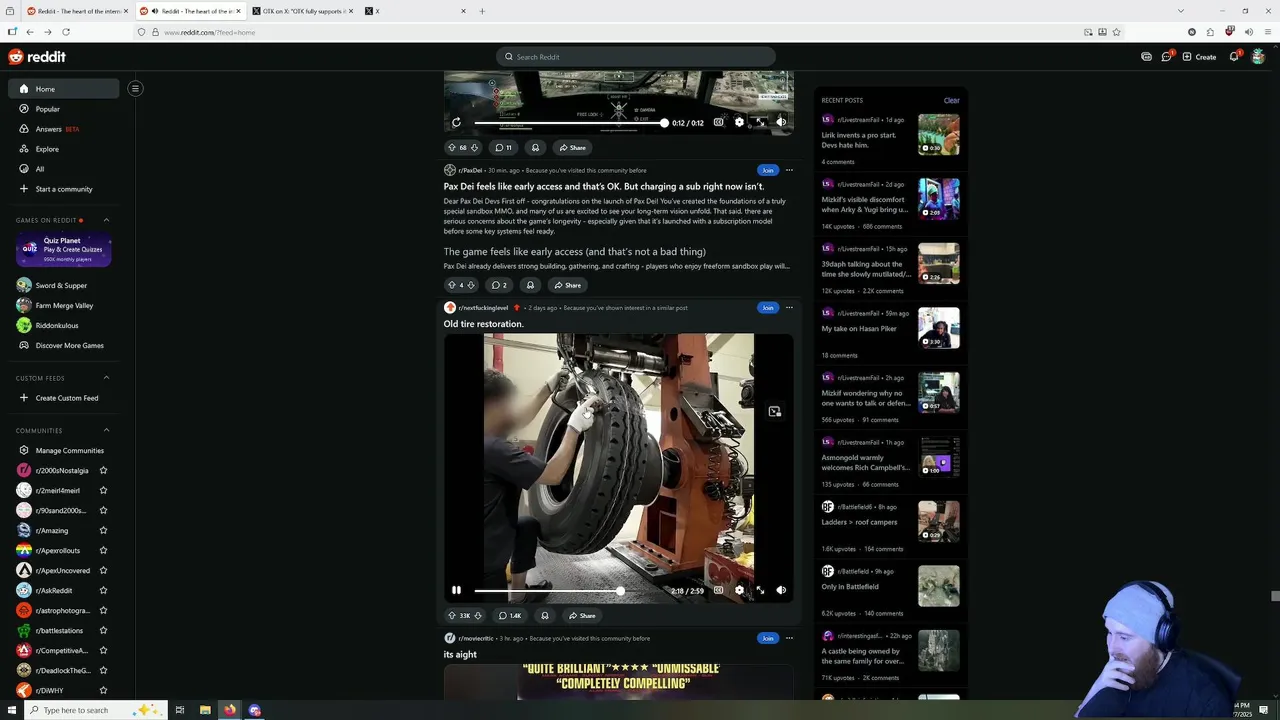Share the Old tire restoration post

pos(582,616)
